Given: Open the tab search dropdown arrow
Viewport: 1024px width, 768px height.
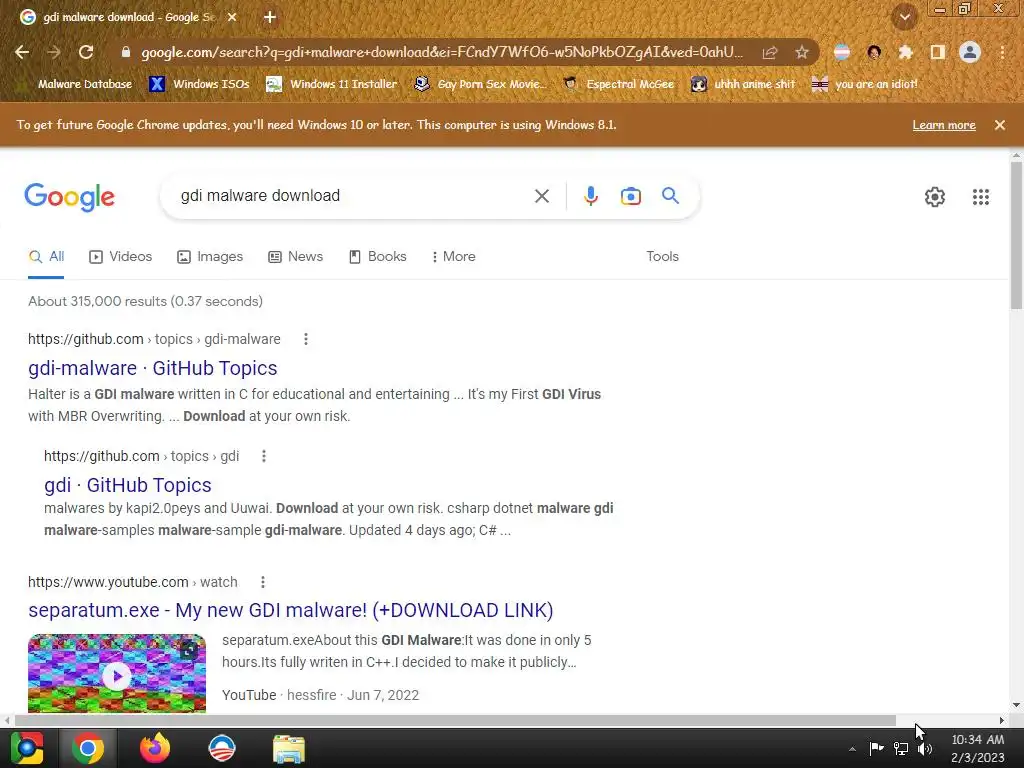Looking at the screenshot, I should (904, 18).
